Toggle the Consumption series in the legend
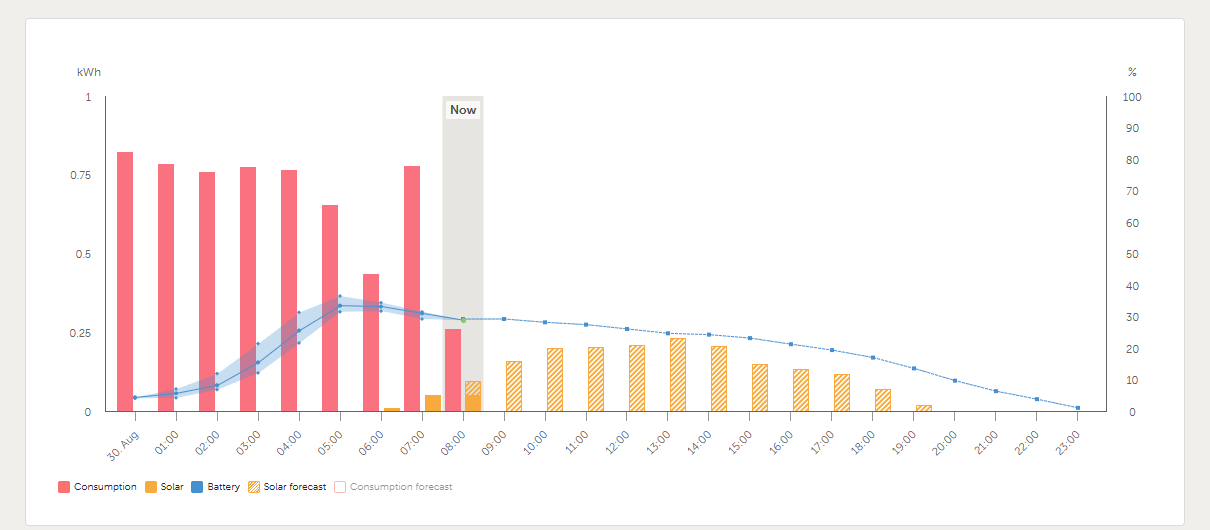 97,487
